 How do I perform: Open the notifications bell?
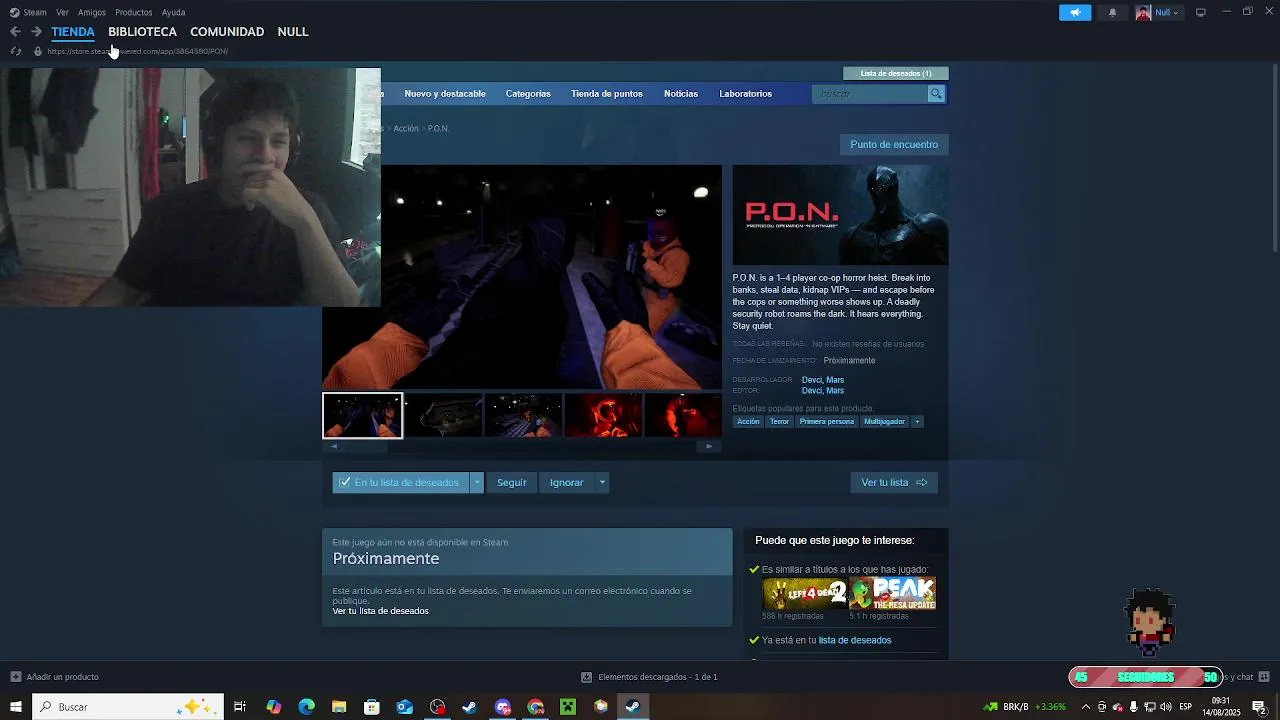[1112, 12]
